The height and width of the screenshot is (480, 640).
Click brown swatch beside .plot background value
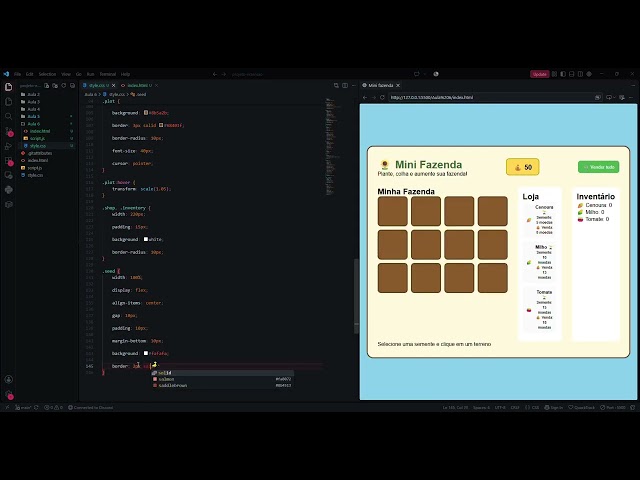click(x=146, y=113)
